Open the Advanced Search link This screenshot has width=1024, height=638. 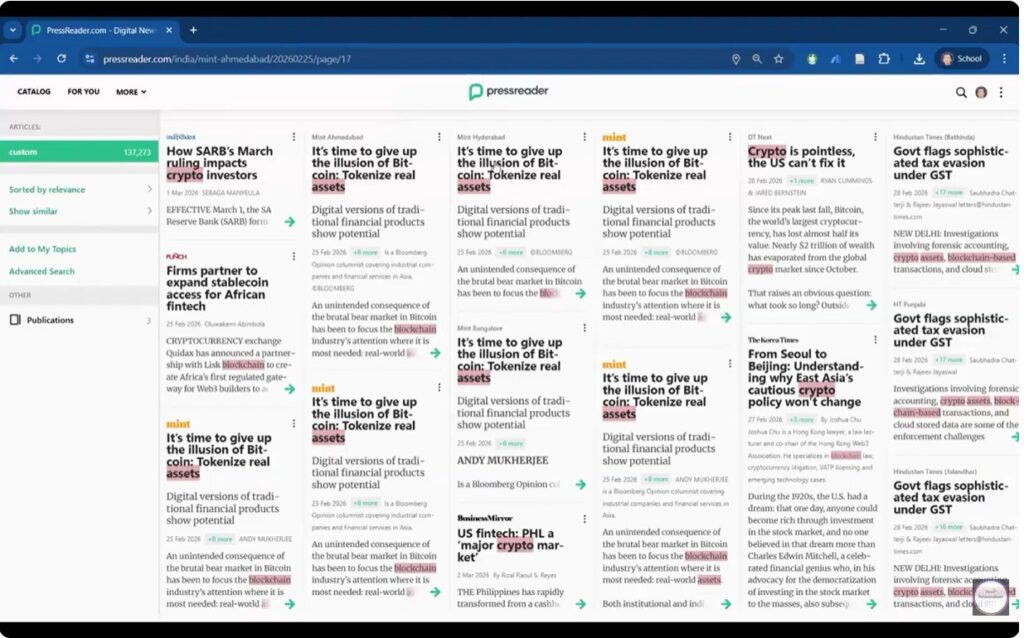[42, 271]
